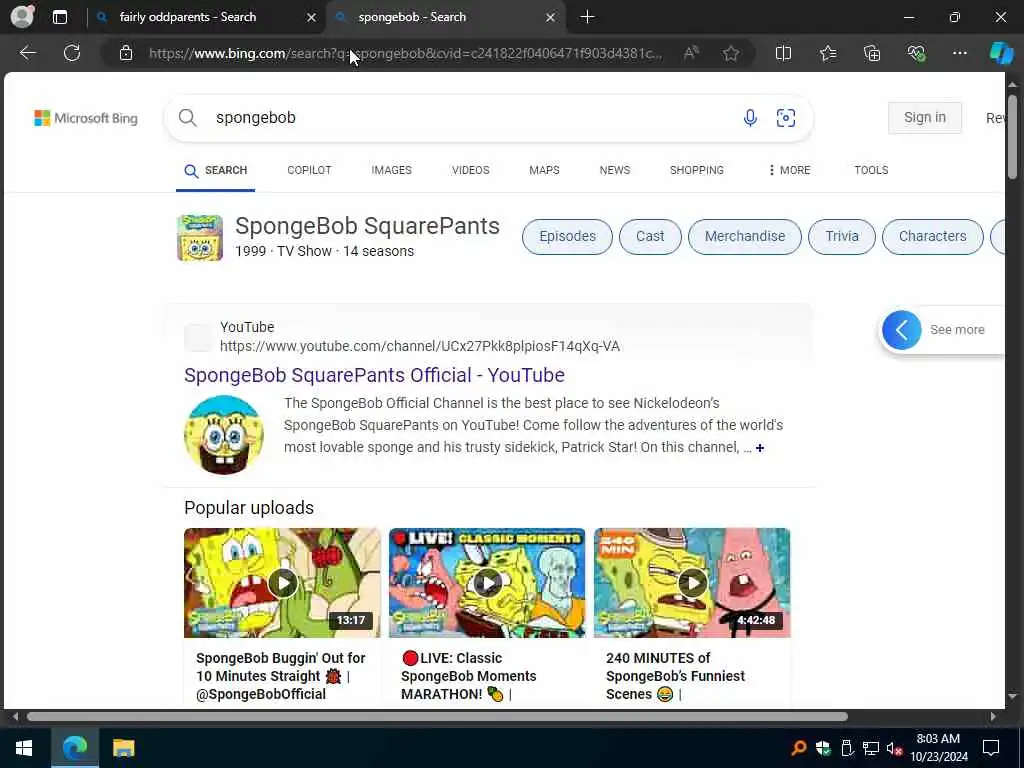Open the NEWS tab

tap(615, 170)
